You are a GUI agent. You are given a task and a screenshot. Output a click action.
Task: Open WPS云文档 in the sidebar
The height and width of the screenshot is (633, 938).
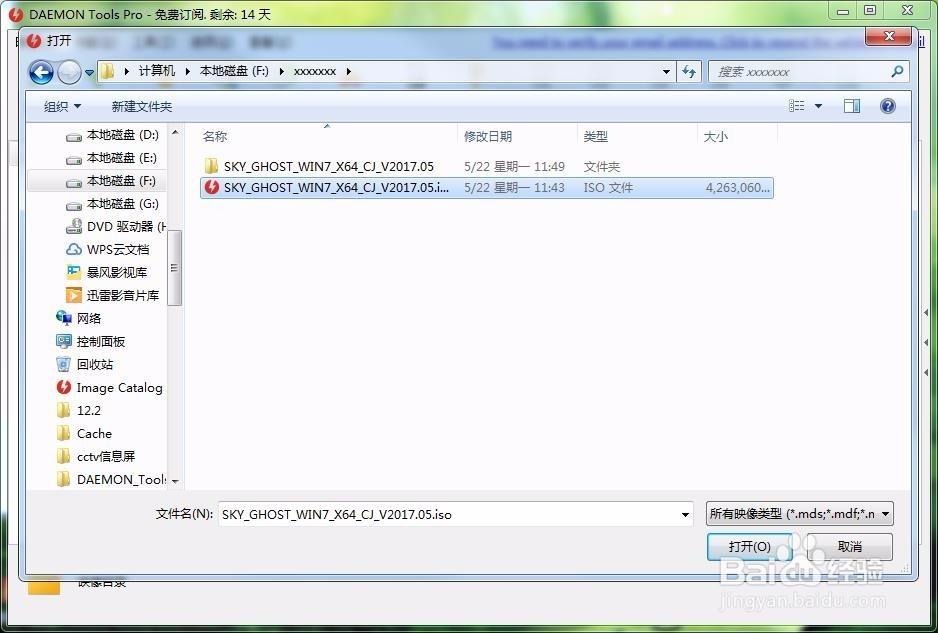click(x=108, y=249)
